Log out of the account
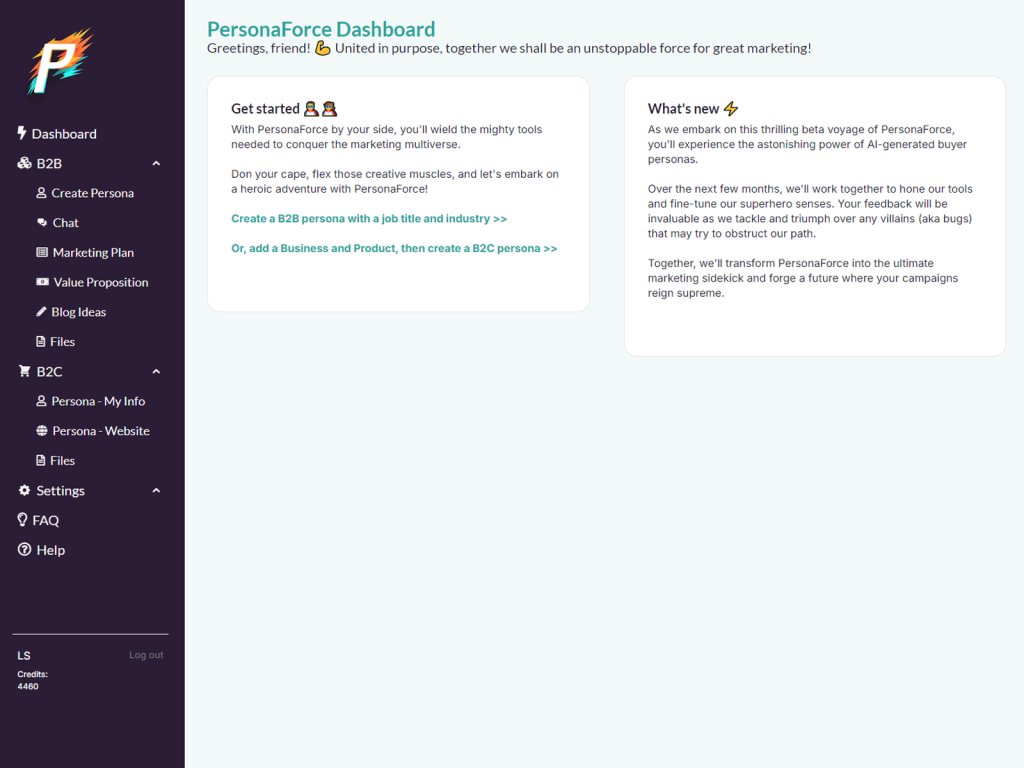This screenshot has width=1024, height=768. [146, 655]
